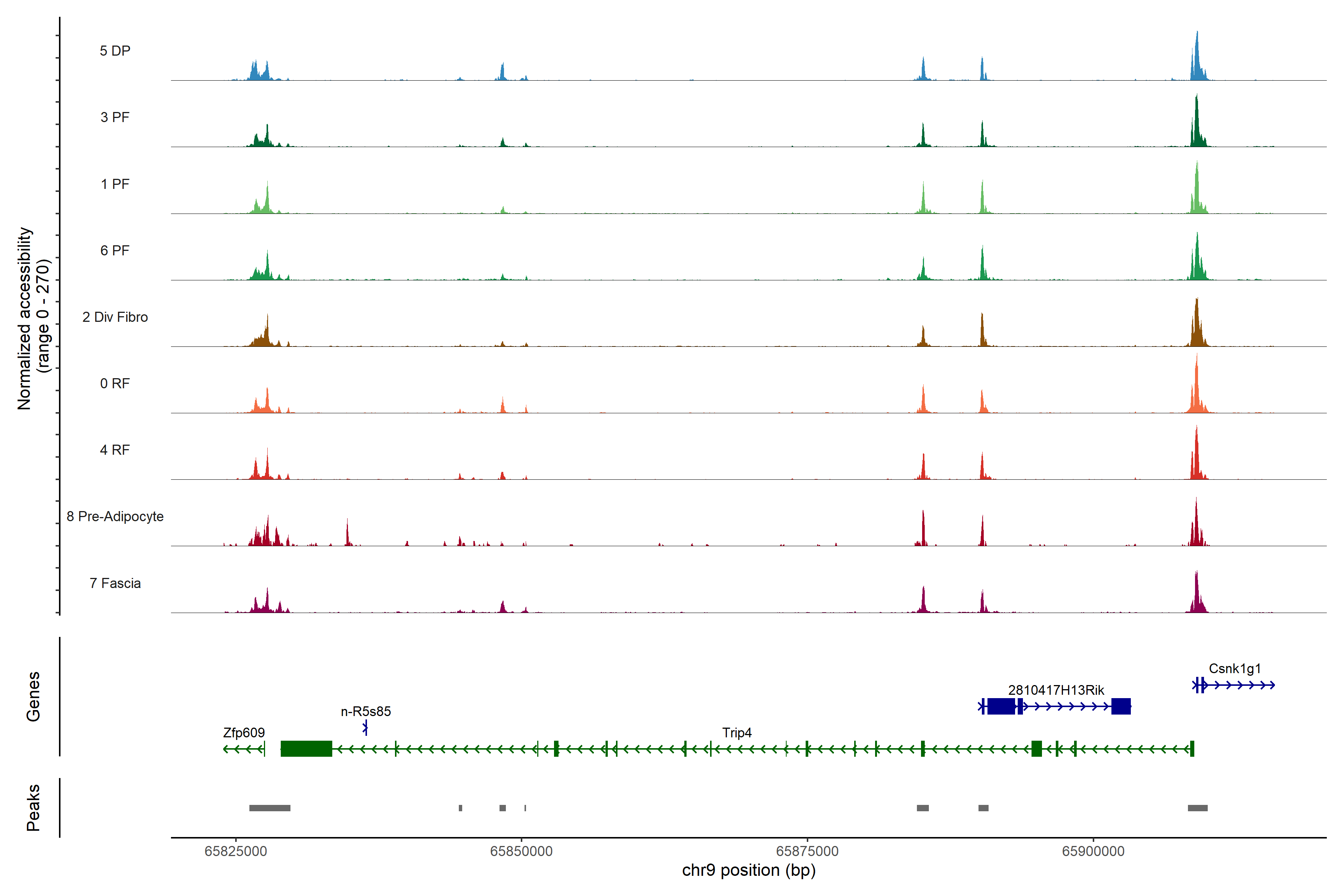Click the Csnk1g1 gene label
Screen dimensions: 1344x896
(x=1234, y=669)
